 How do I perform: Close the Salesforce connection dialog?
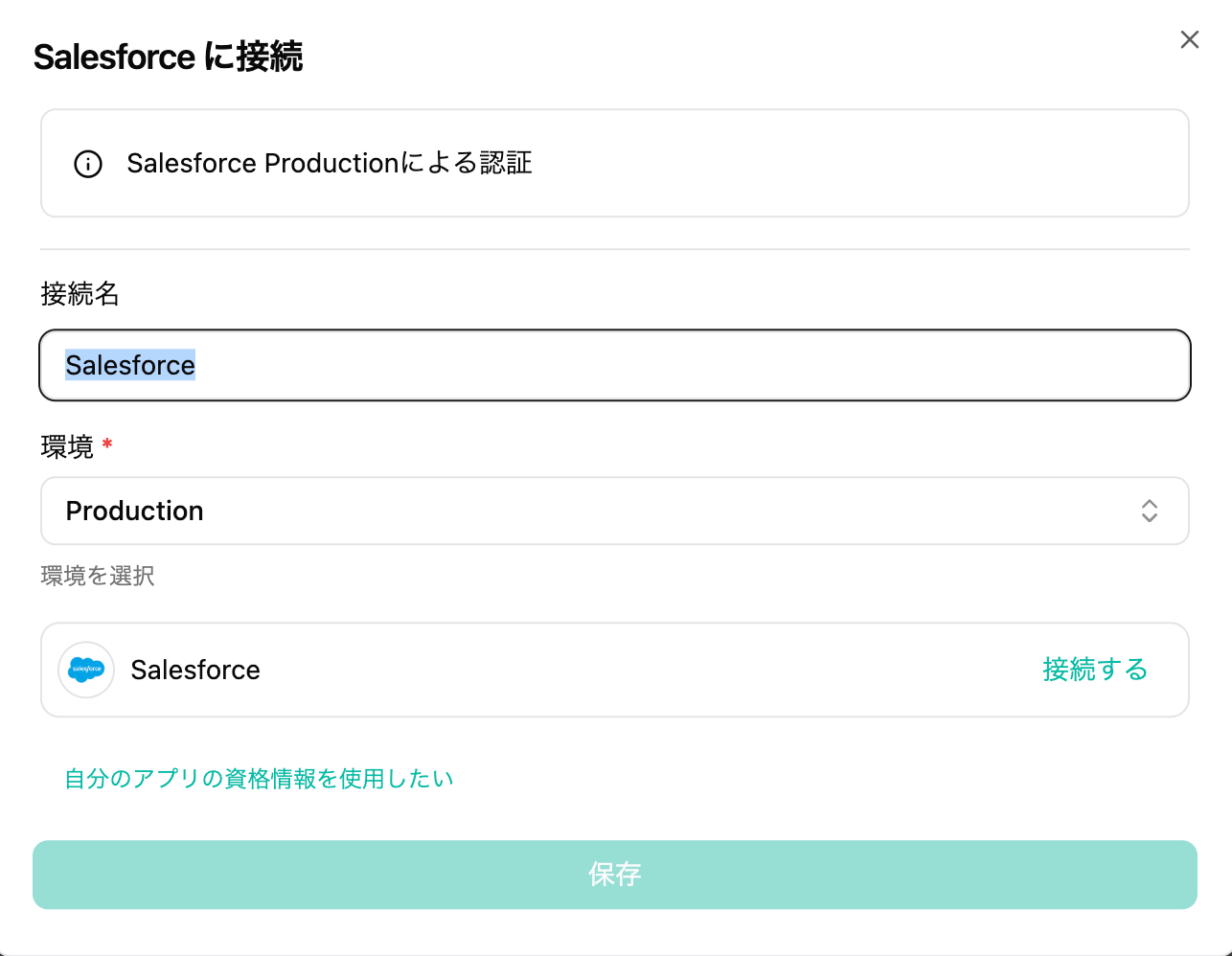[1189, 39]
